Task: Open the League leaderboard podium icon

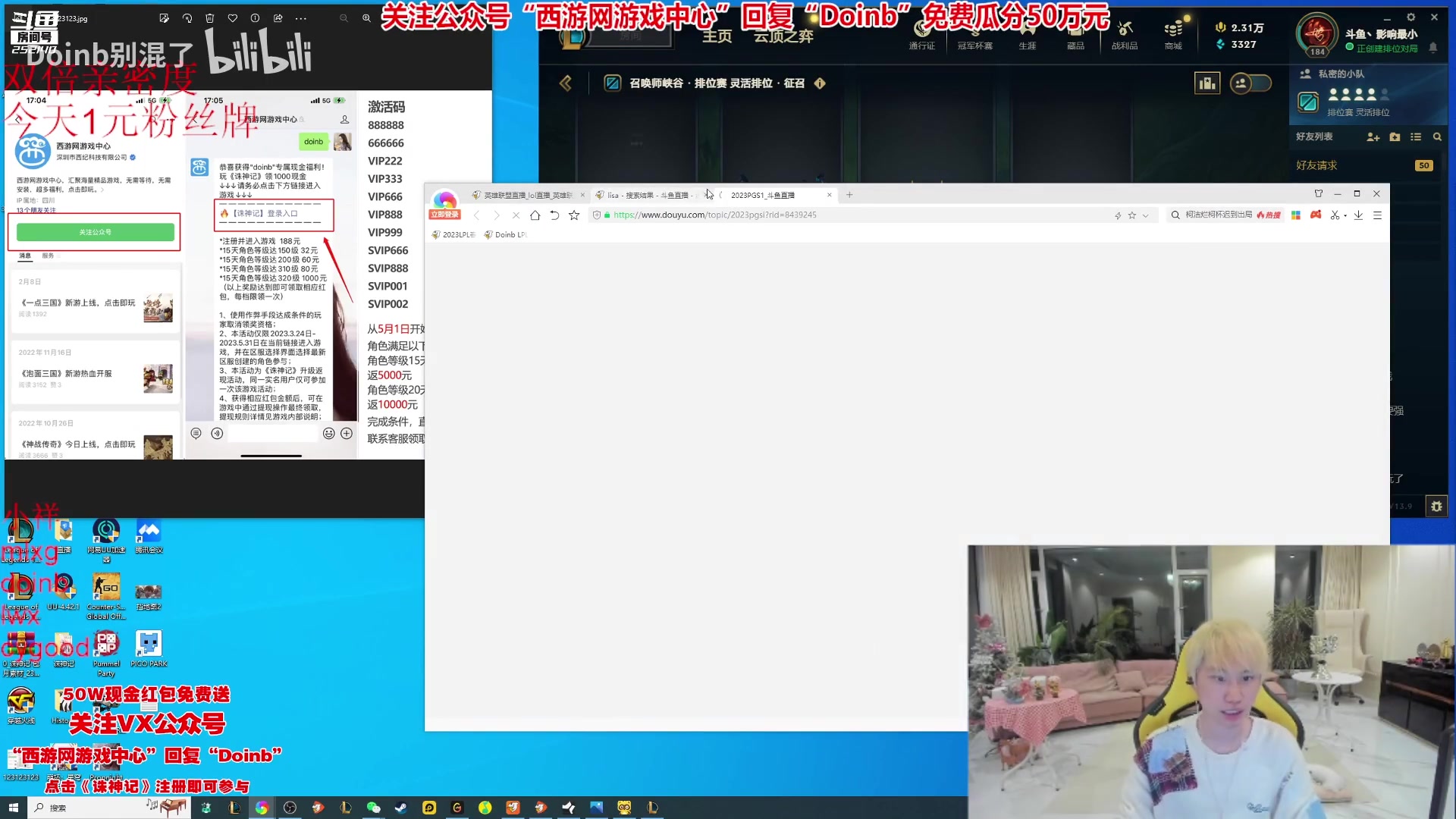Action: (x=1207, y=83)
